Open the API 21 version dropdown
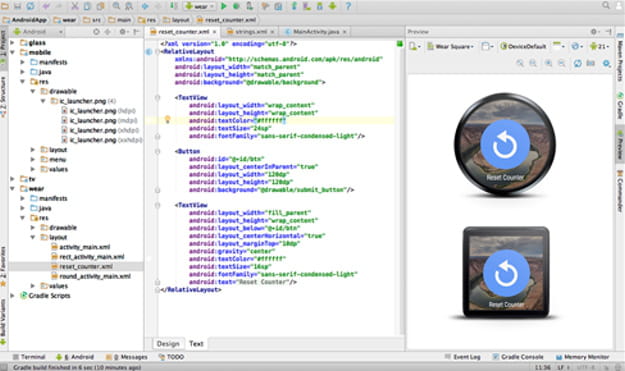The width and height of the screenshot is (625, 371). pos(599,47)
